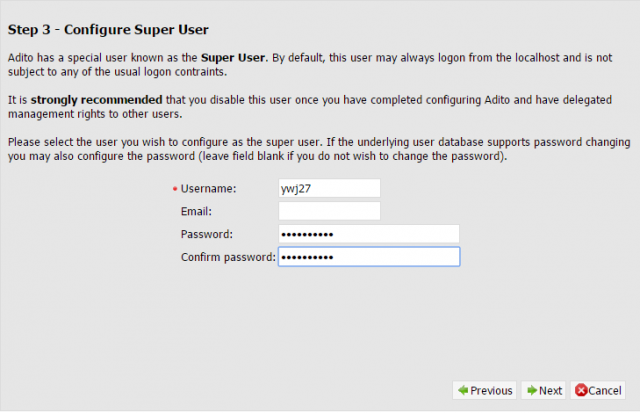
Task: Click the Email label text
Action: [x=196, y=211]
